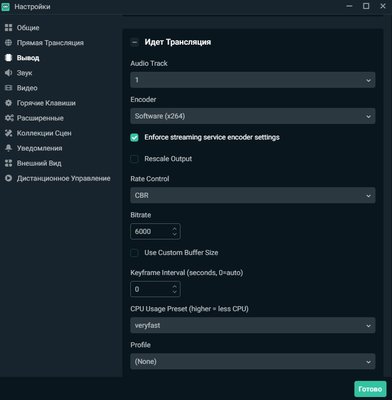The height and width of the screenshot is (400, 392).
Task: Click the bell icon next to Уведомления
Action: [8, 148]
